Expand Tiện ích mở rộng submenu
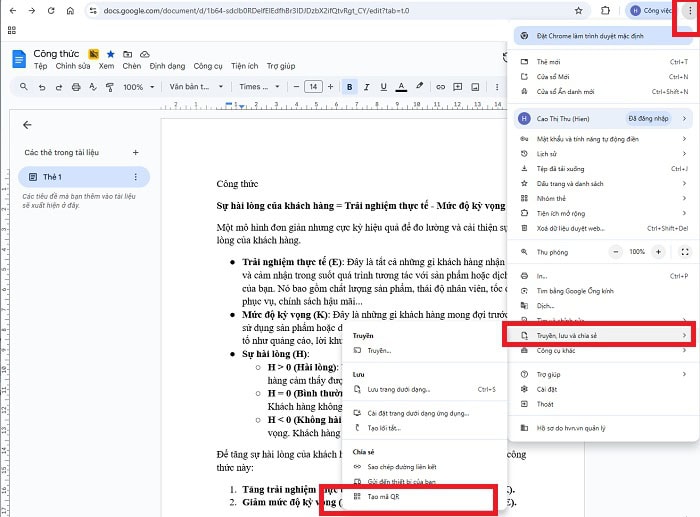The width and height of the screenshot is (700, 517). tap(604, 213)
